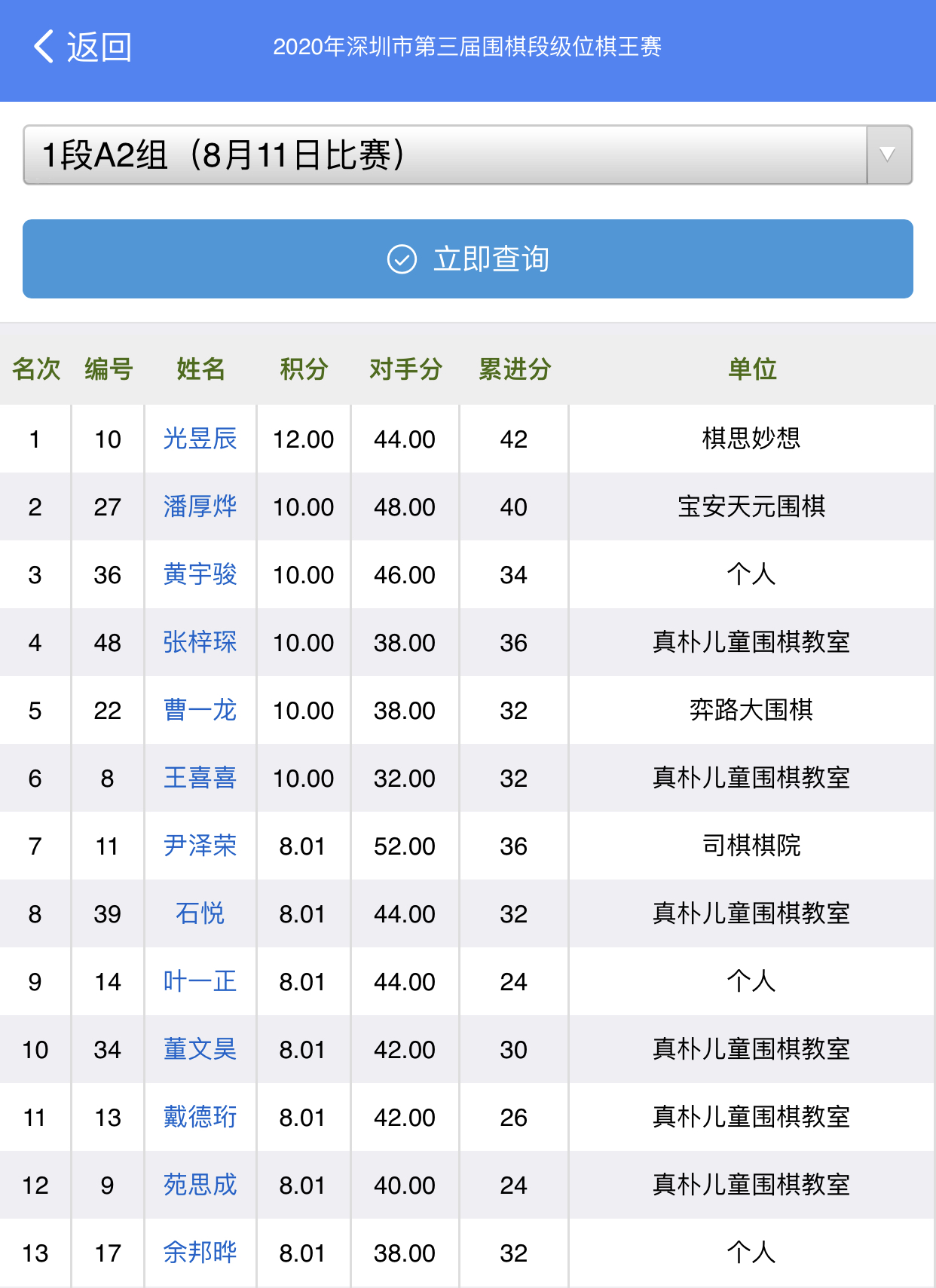Viewport: 936px width, 1288px height.
Task: View player 王喜喜 record
Action: coord(200,778)
